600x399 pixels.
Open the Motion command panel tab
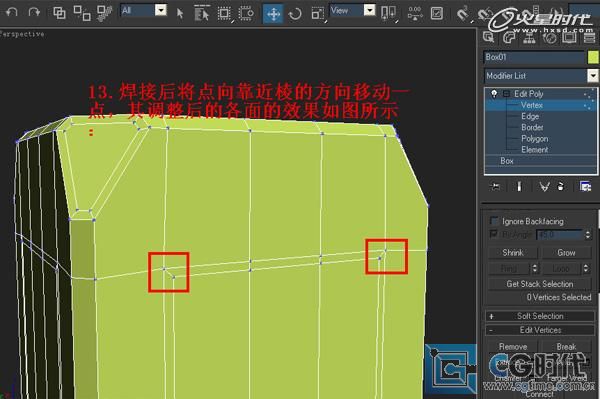point(549,37)
